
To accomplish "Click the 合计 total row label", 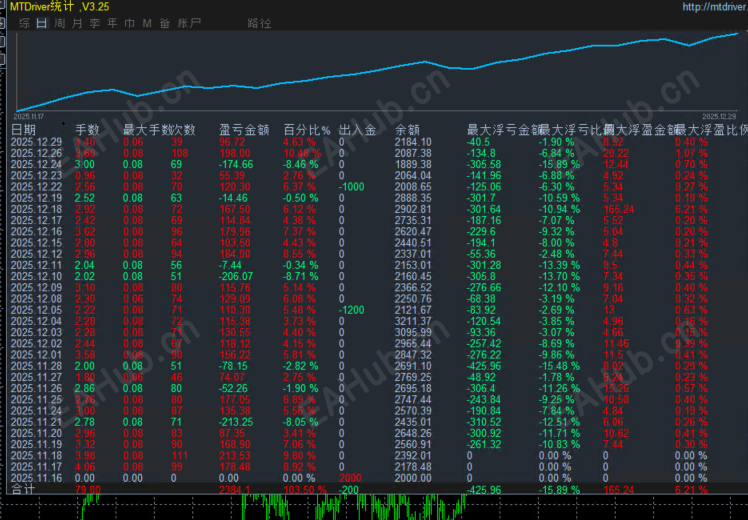I will click(23, 489).
